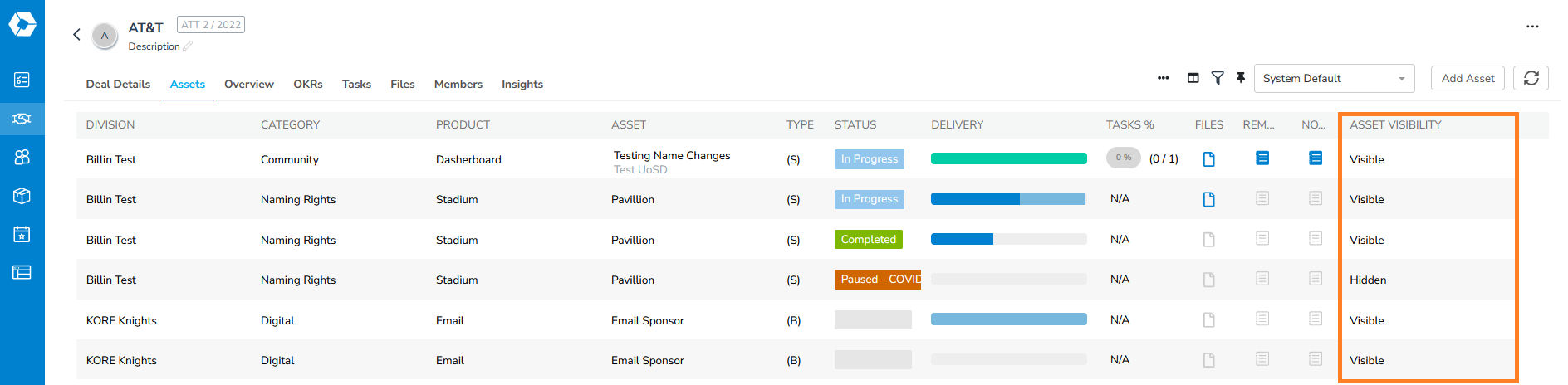Screen dimensions: 1568x385
Task: Go back with the left chevron arrow
Action: point(76,34)
